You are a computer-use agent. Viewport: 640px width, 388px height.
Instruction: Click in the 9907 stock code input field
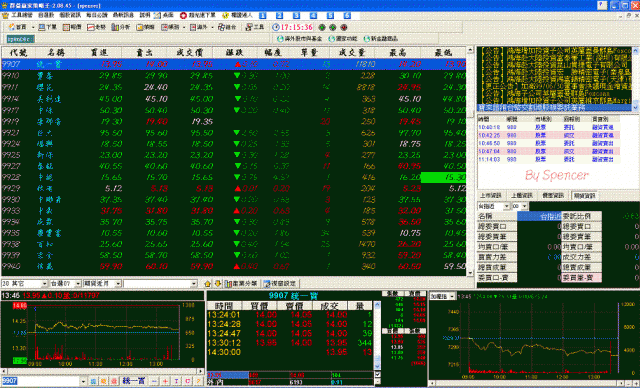[40, 381]
